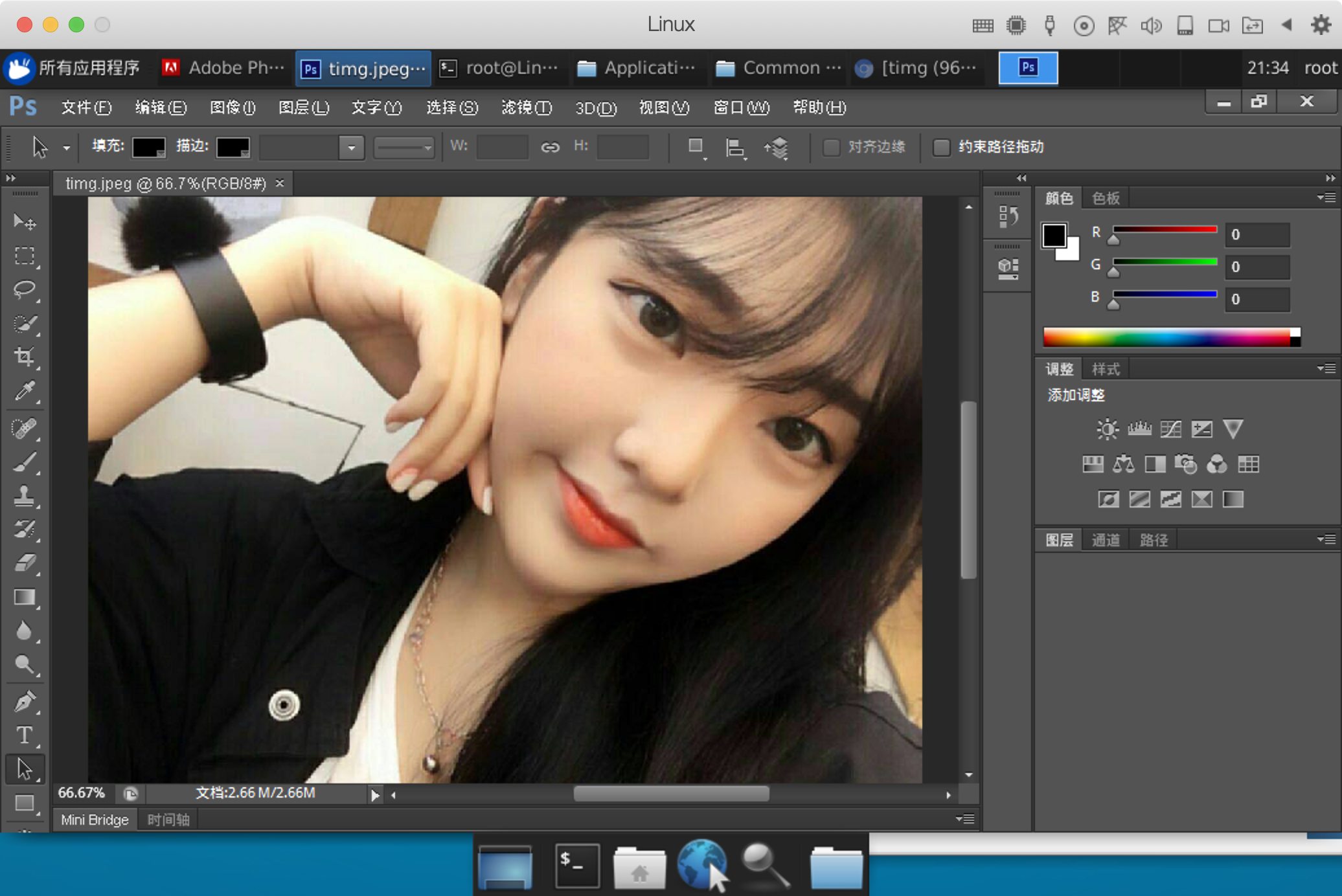Image resolution: width=1342 pixels, height=896 pixels.
Task: Select the Path Selection tool
Action: 25,769
